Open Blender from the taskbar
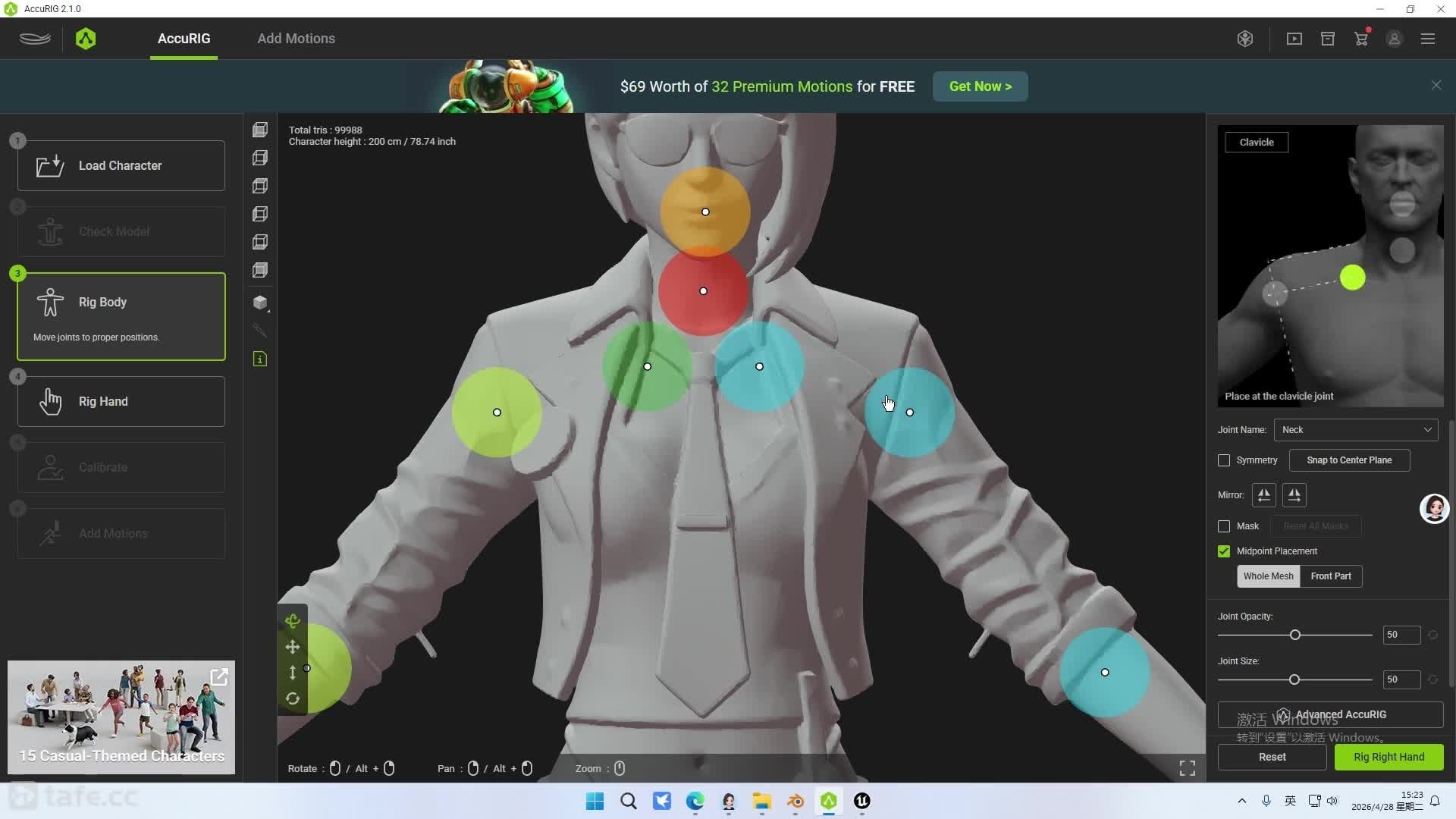Image resolution: width=1456 pixels, height=819 pixels. (795, 801)
